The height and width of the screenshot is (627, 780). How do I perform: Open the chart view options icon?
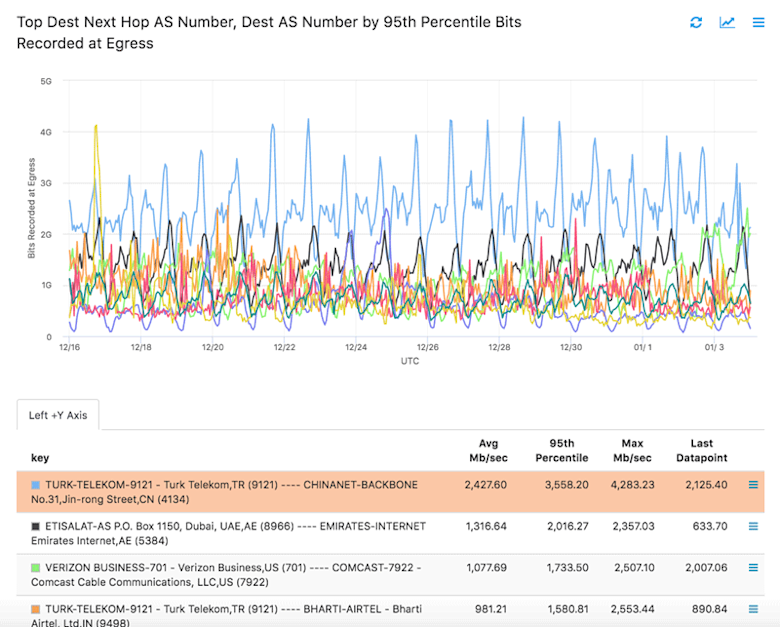point(727,22)
